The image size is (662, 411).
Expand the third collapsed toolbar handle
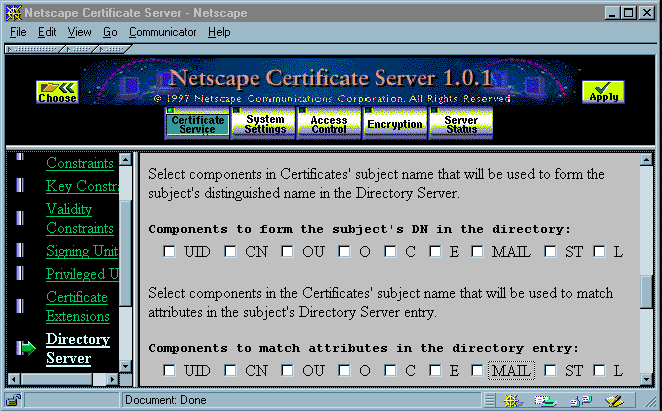coord(112,49)
